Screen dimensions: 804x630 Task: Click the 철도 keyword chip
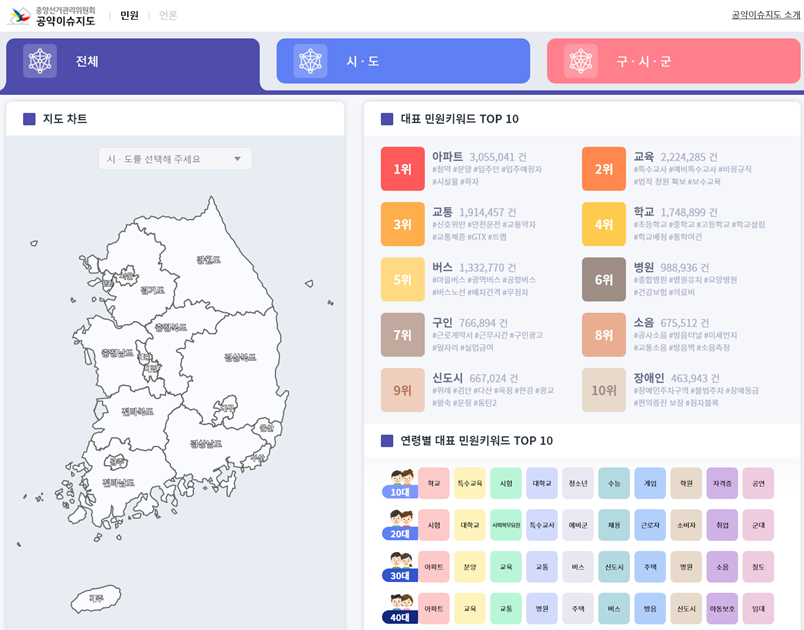pos(760,565)
